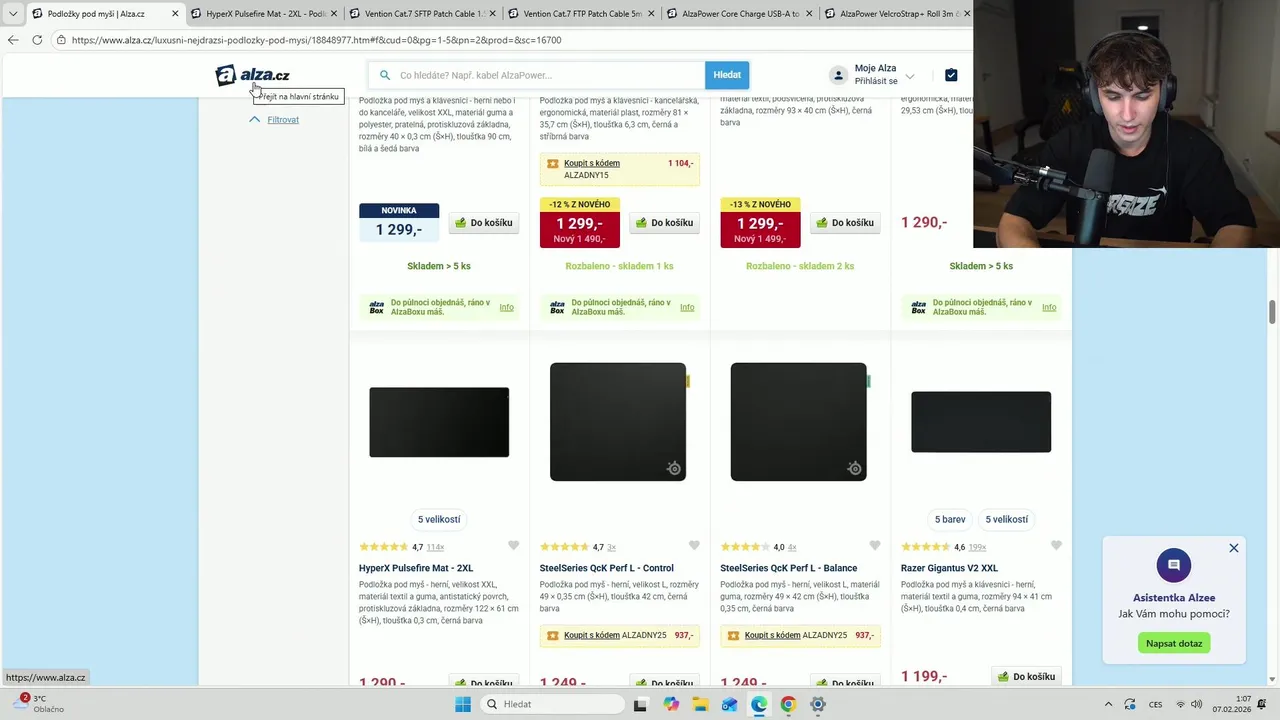This screenshot has height=720, width=1280.
Task: Click Napsat dotaz button
Action: pyautogui.click(x=1174, y=643)
